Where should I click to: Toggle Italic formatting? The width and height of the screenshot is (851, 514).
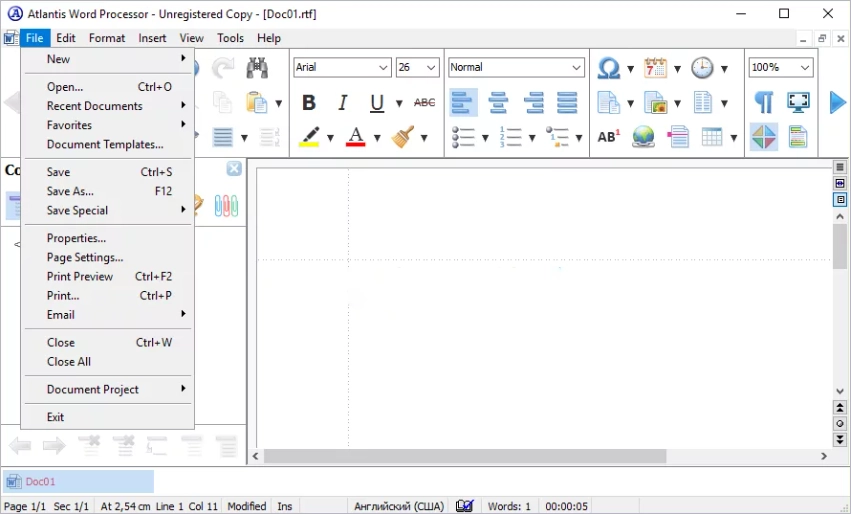(342, 103)
